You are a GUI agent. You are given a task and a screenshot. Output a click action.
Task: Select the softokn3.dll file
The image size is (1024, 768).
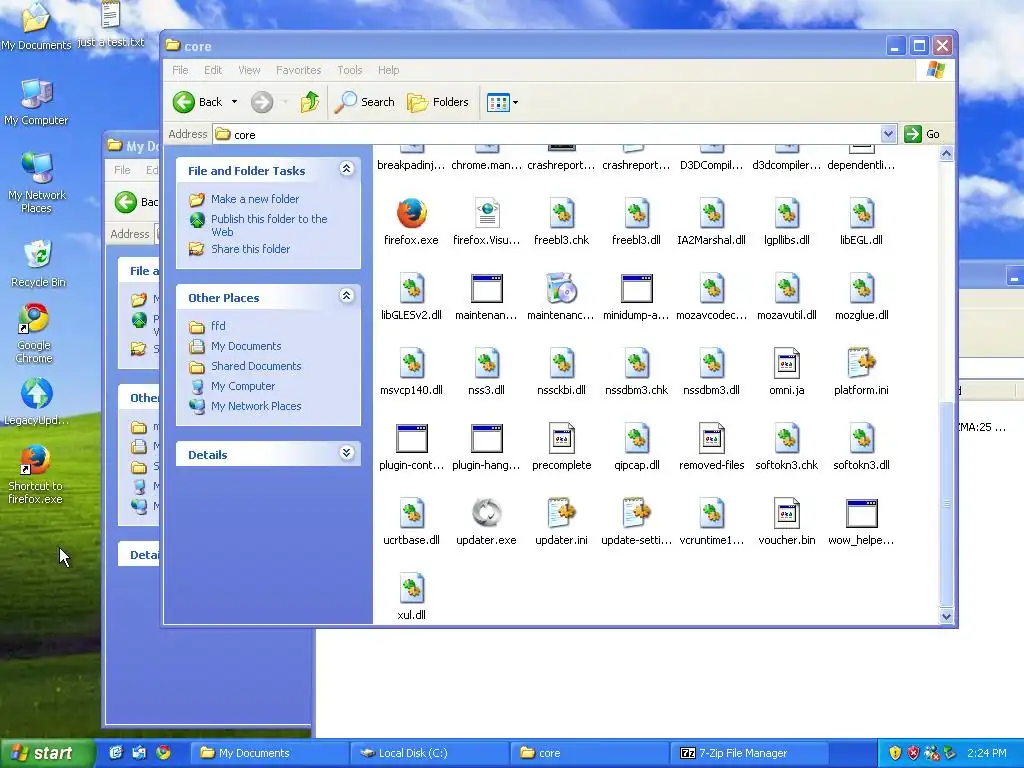tap(861, 447)
